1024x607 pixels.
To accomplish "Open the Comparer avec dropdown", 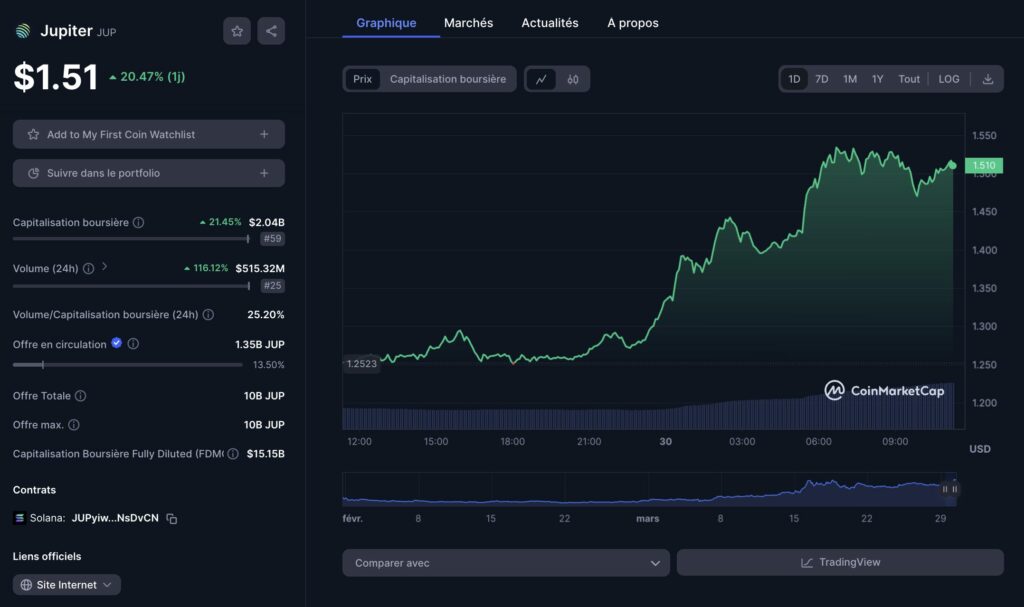I will [505, 562].
